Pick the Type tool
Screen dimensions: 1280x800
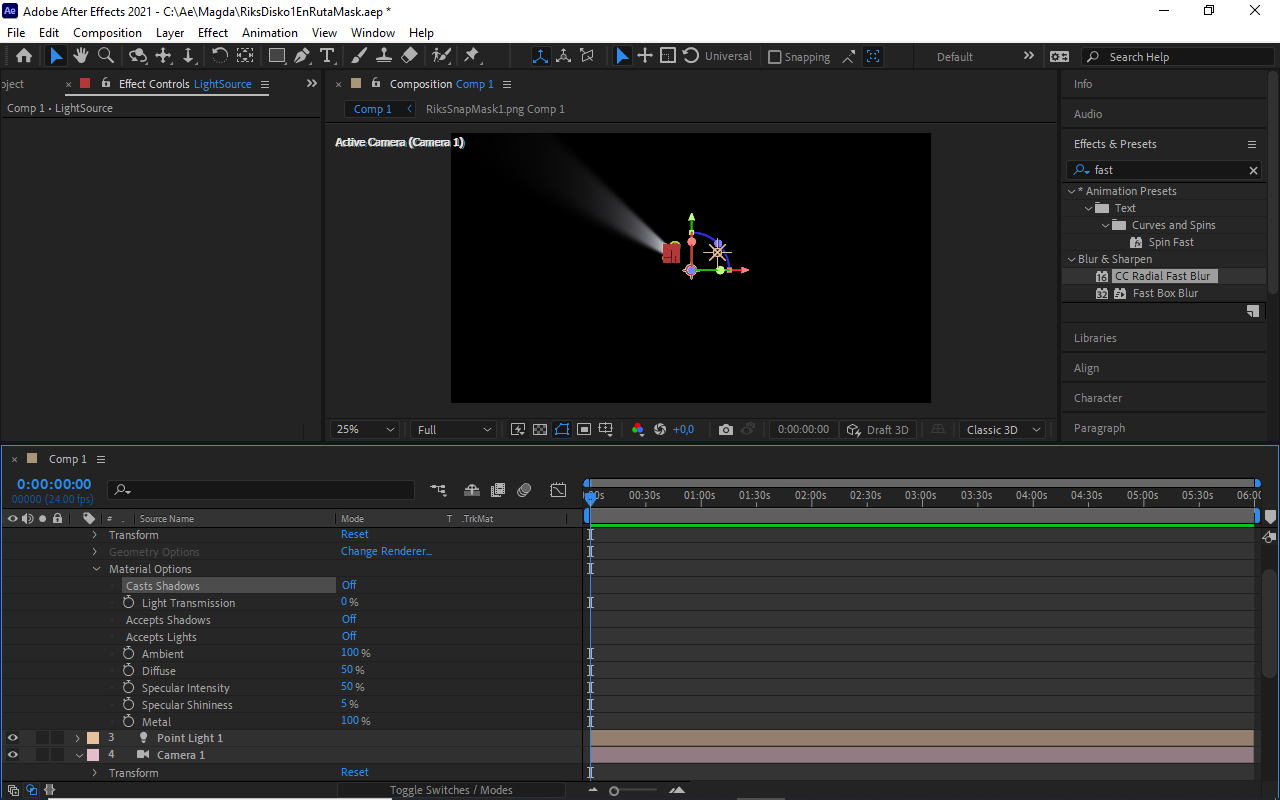326,56
